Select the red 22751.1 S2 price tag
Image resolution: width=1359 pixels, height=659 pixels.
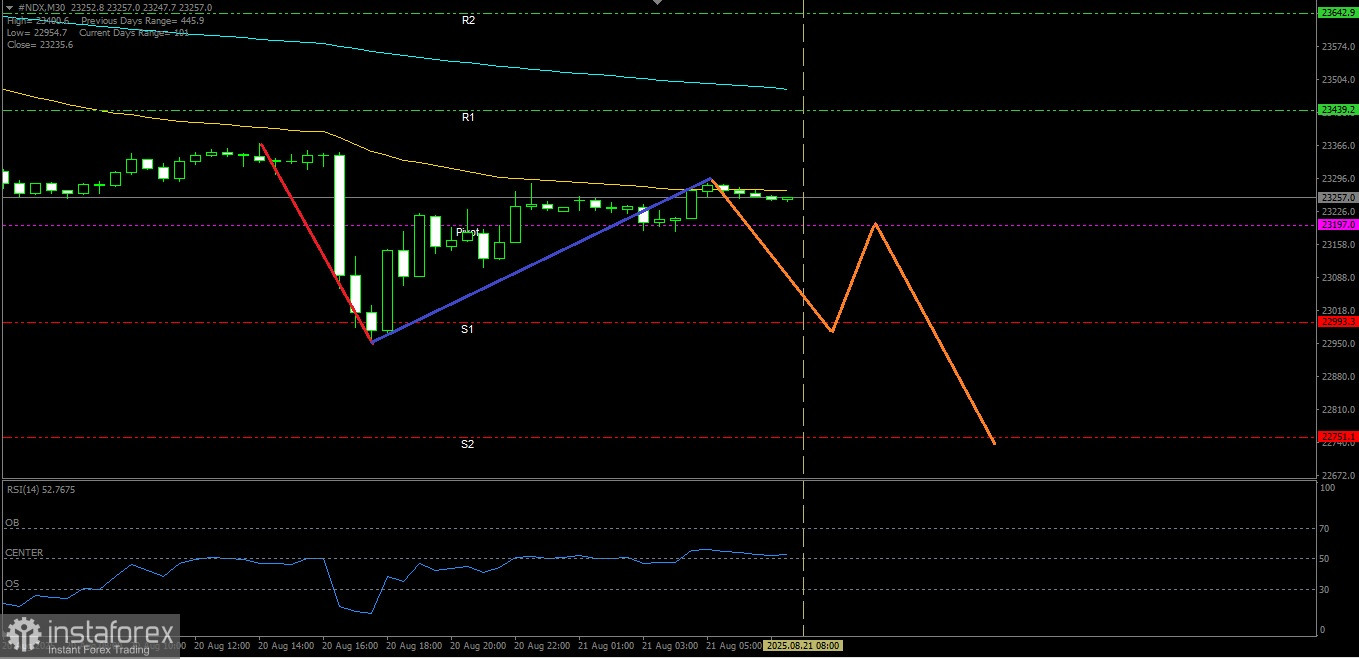[x=1338, y=437]
